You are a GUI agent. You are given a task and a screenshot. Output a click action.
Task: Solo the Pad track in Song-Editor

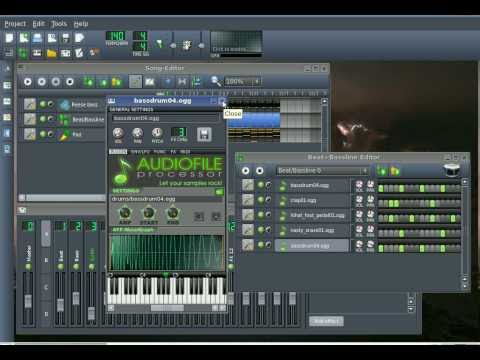50,134
